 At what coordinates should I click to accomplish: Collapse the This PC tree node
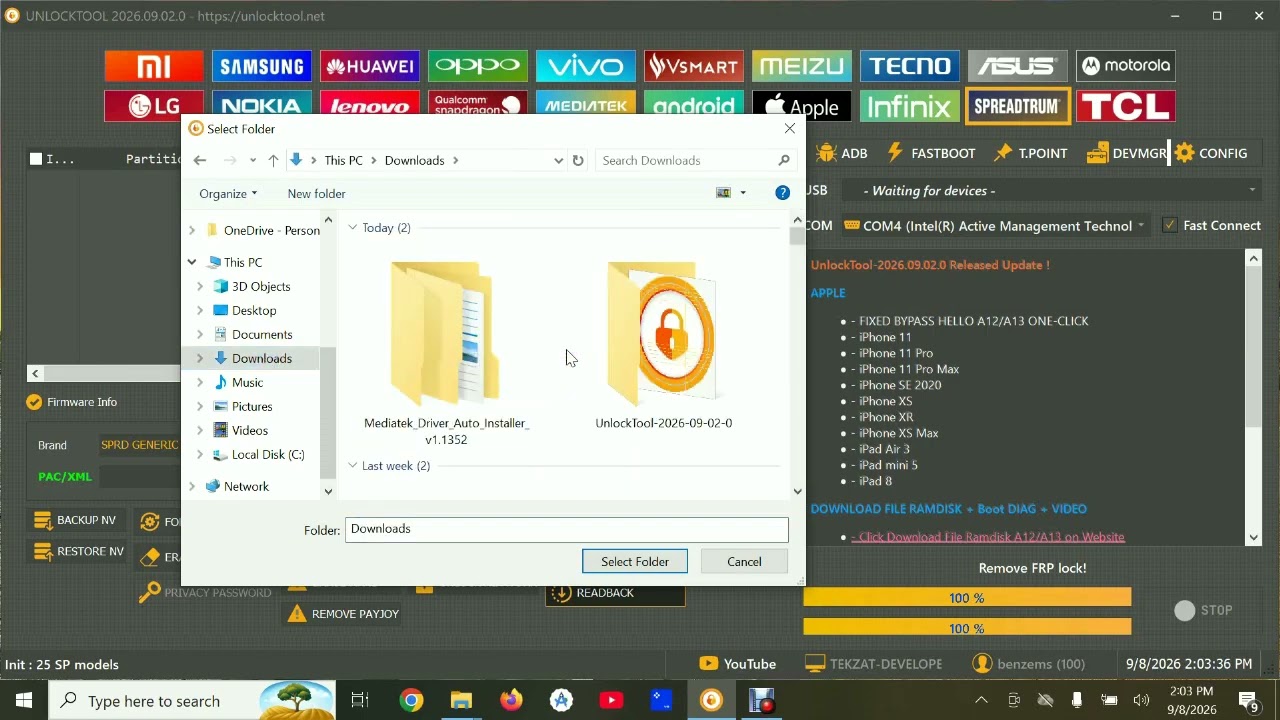192,262
